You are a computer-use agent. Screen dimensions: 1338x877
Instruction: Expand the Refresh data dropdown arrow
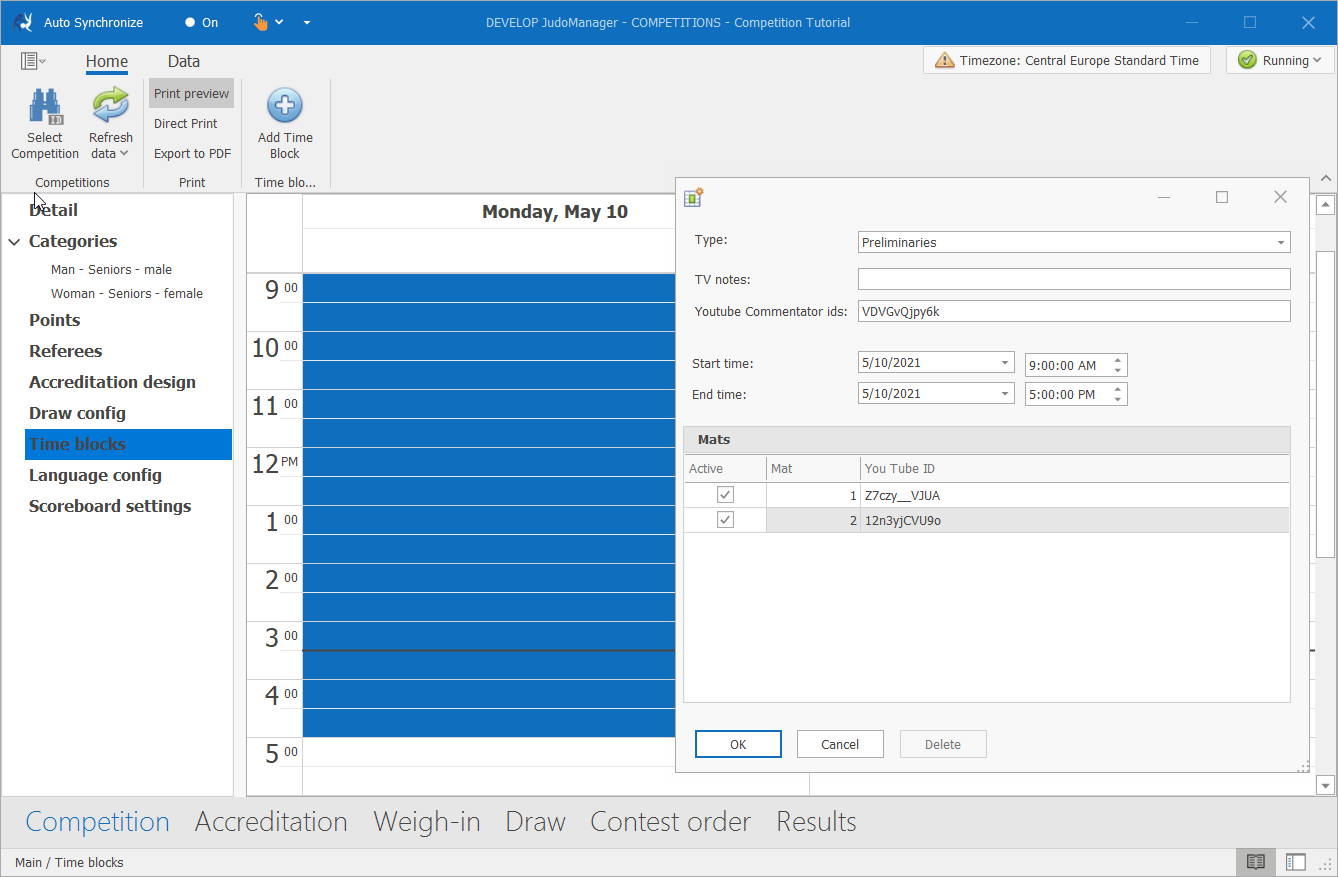(124, 153)
